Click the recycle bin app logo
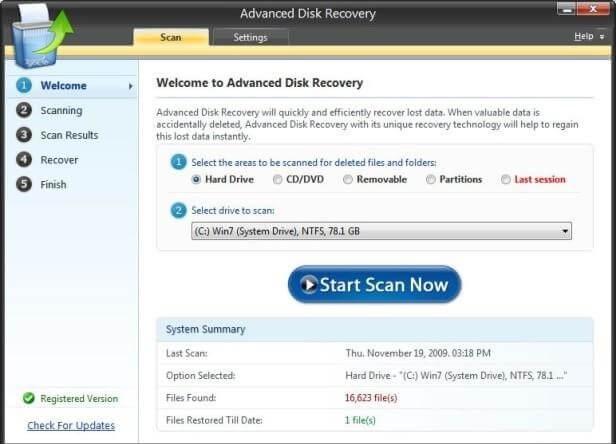616x444 pixels. pyautogui.click(x=41, y=36)
